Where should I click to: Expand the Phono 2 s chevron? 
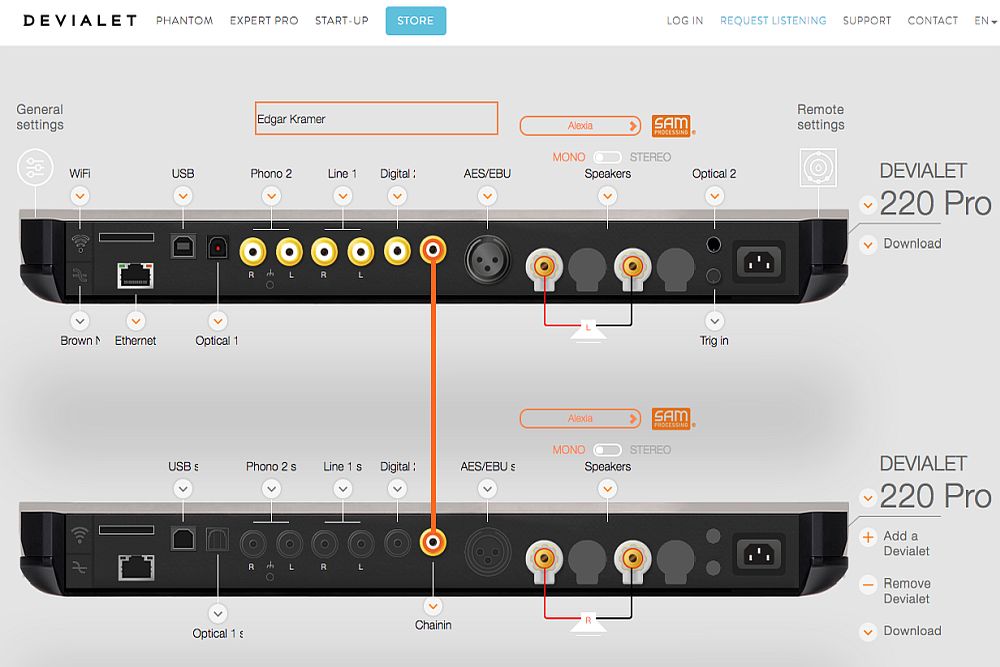tap(272, 488)
